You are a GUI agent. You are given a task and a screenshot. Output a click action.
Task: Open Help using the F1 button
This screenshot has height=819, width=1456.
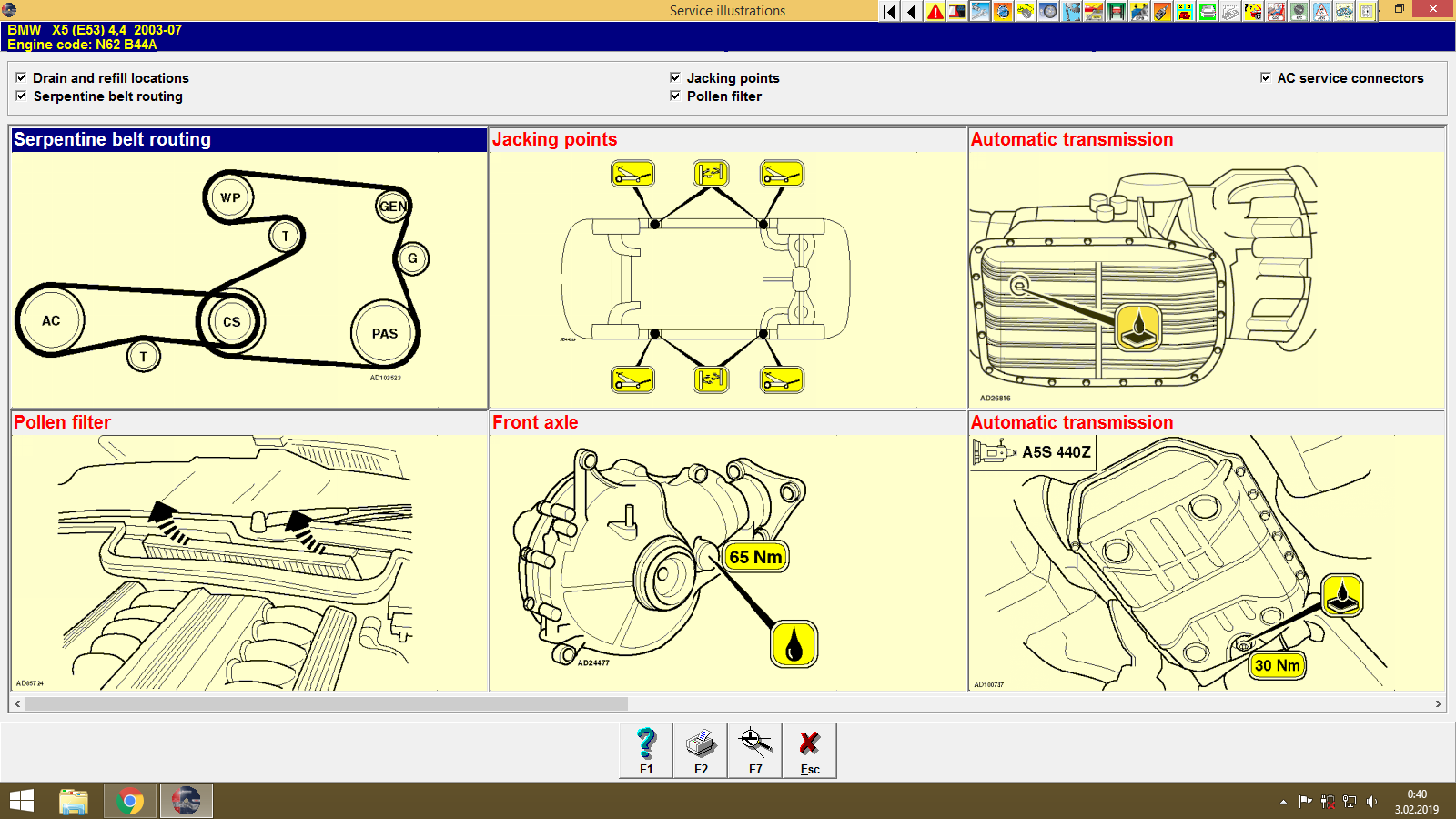coord(646,748)
